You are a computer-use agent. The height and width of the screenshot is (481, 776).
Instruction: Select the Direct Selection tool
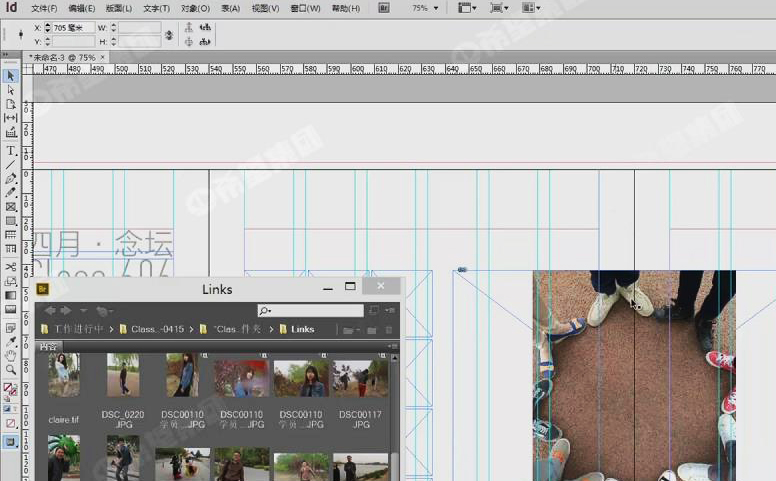pyautogui.click(x=11, y=90)
